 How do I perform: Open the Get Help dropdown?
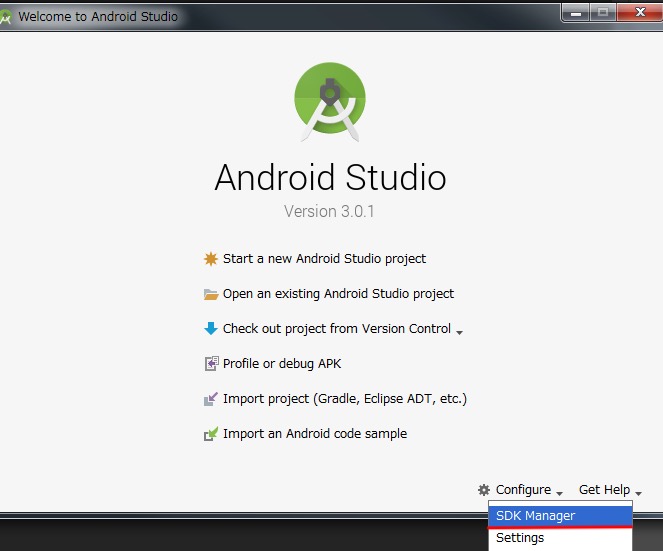point(610,490)
